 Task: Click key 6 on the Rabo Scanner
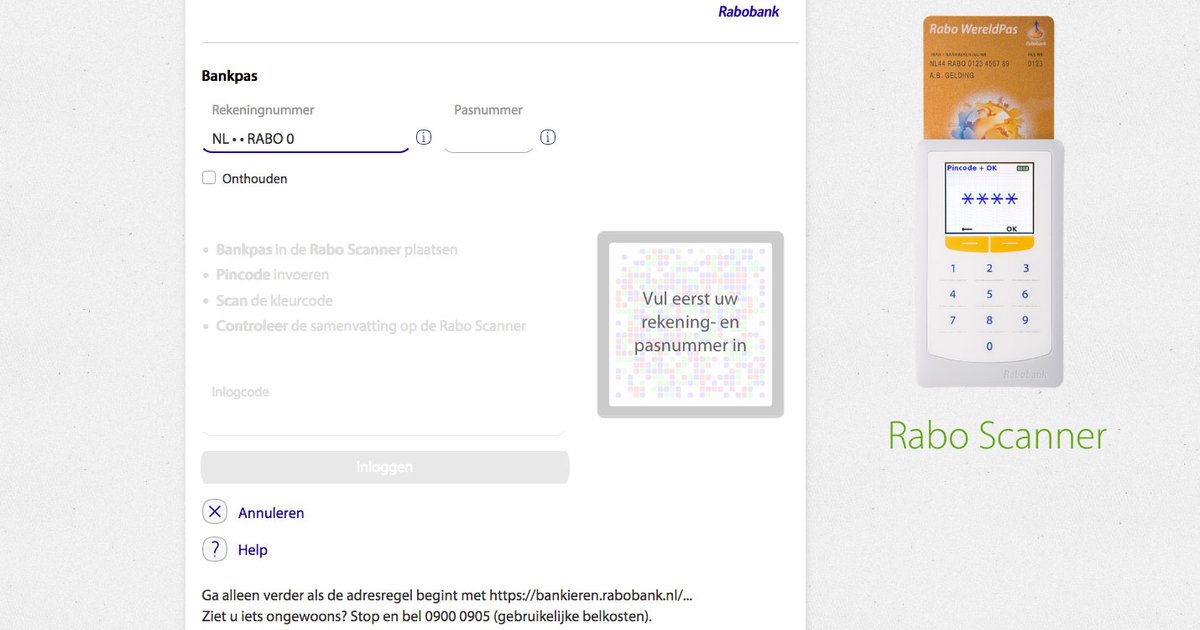pyautogui.click(x=1026, y=294)
